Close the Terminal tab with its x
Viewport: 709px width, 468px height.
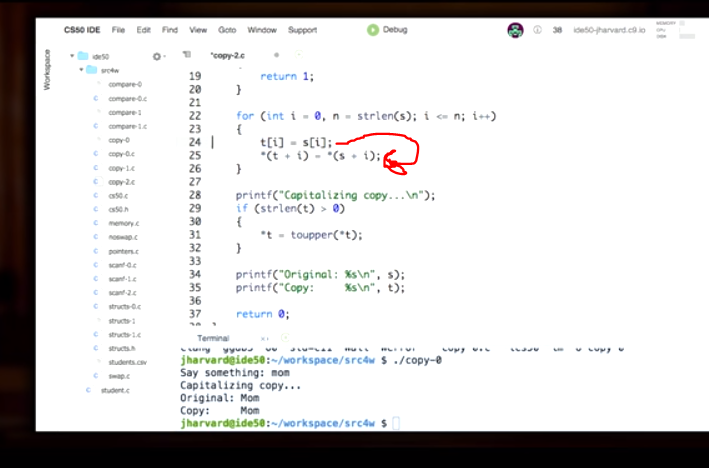[x=264, y=338]
